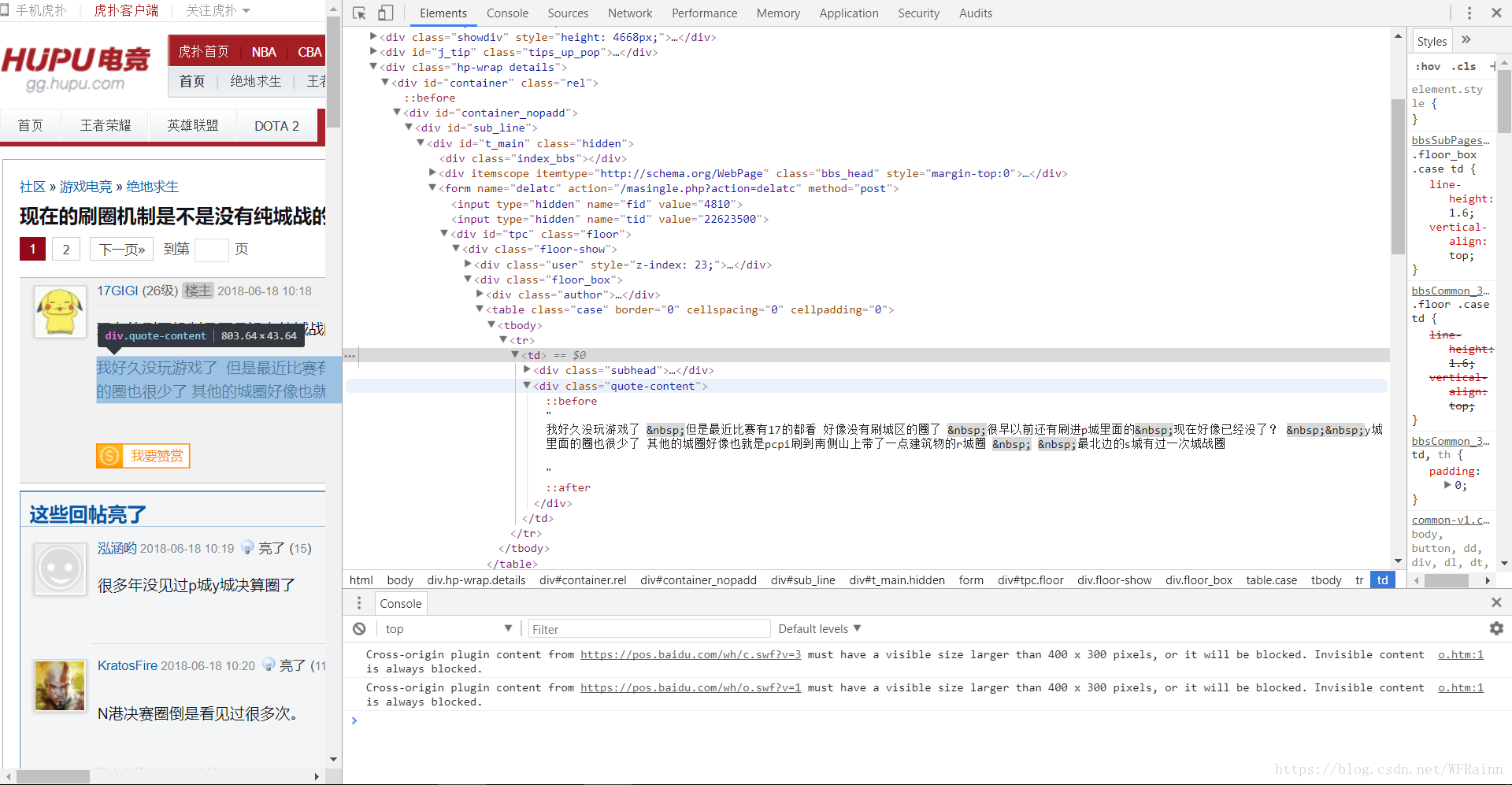The width and height of the screenshot is (1512, 785).
Task: Go to next page 下一页»
Action: click(121, 249)
